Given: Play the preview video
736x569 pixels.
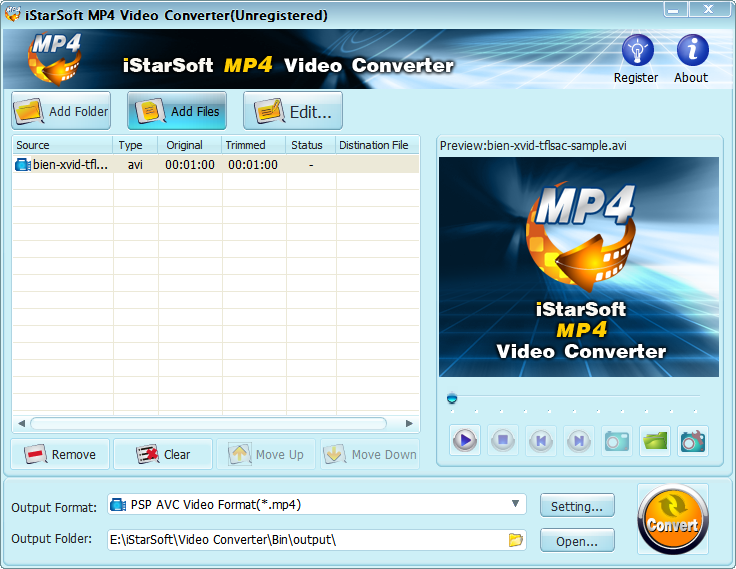Looking at the screenshot, I should click(x=465, y=440).
